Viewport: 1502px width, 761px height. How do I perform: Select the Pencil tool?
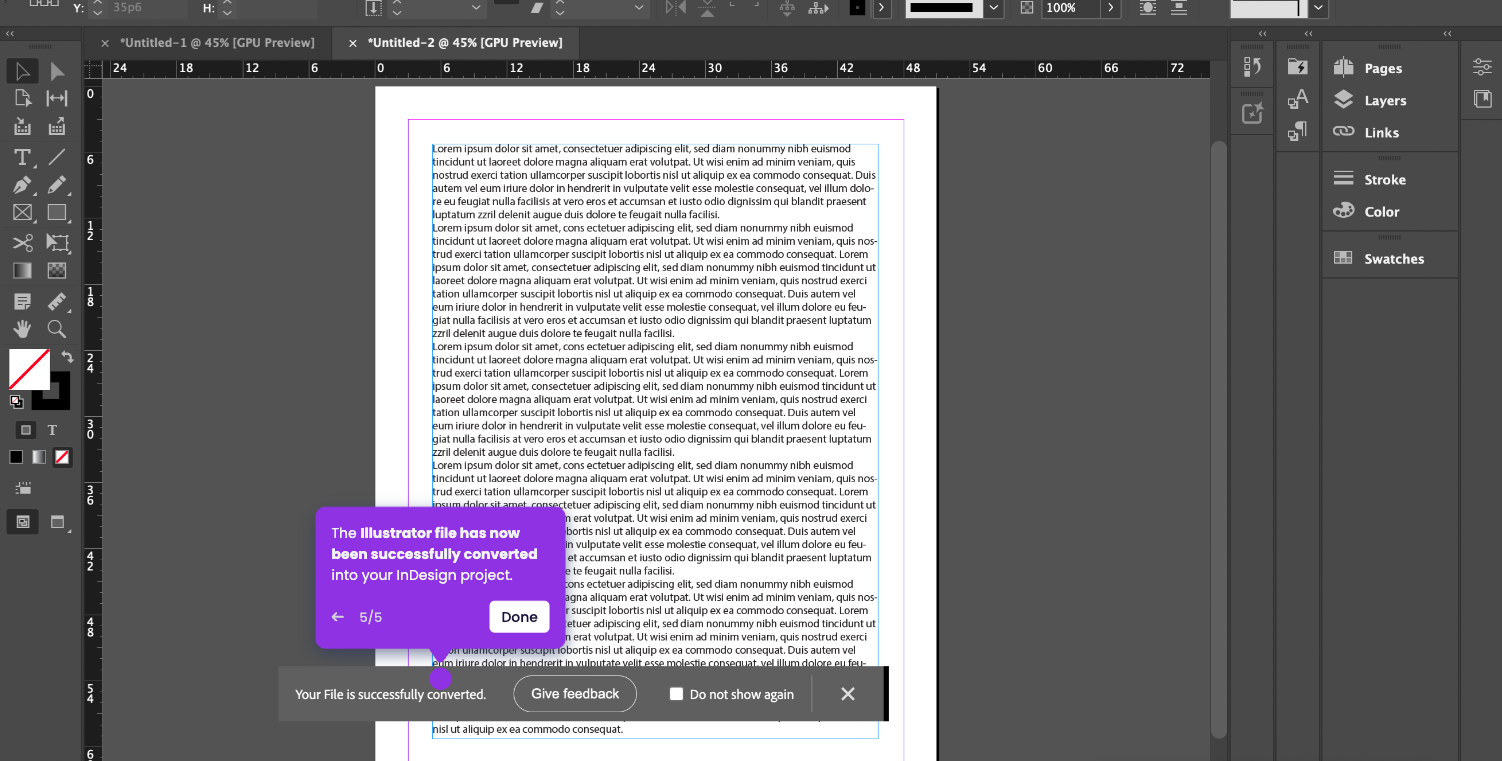pyautogui.click(x=57, y=185)
